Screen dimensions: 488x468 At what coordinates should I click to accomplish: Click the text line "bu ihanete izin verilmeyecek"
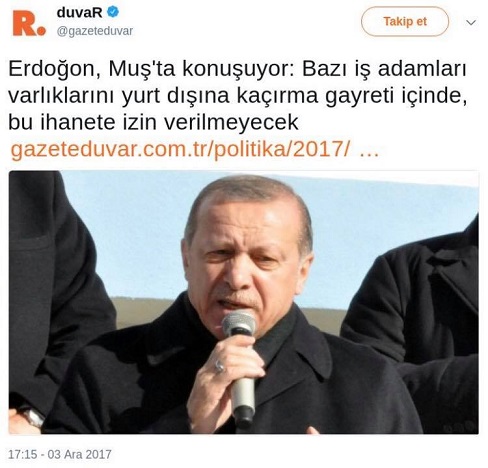(153, 122)
